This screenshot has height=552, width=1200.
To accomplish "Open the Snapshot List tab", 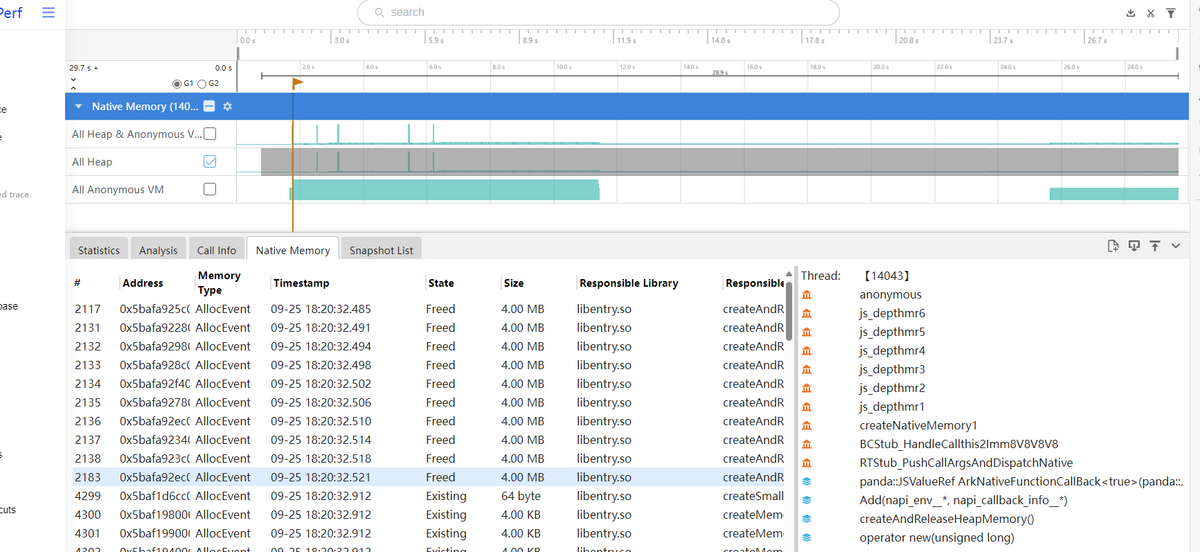I will pyautogui.click(x=380, y=250).
